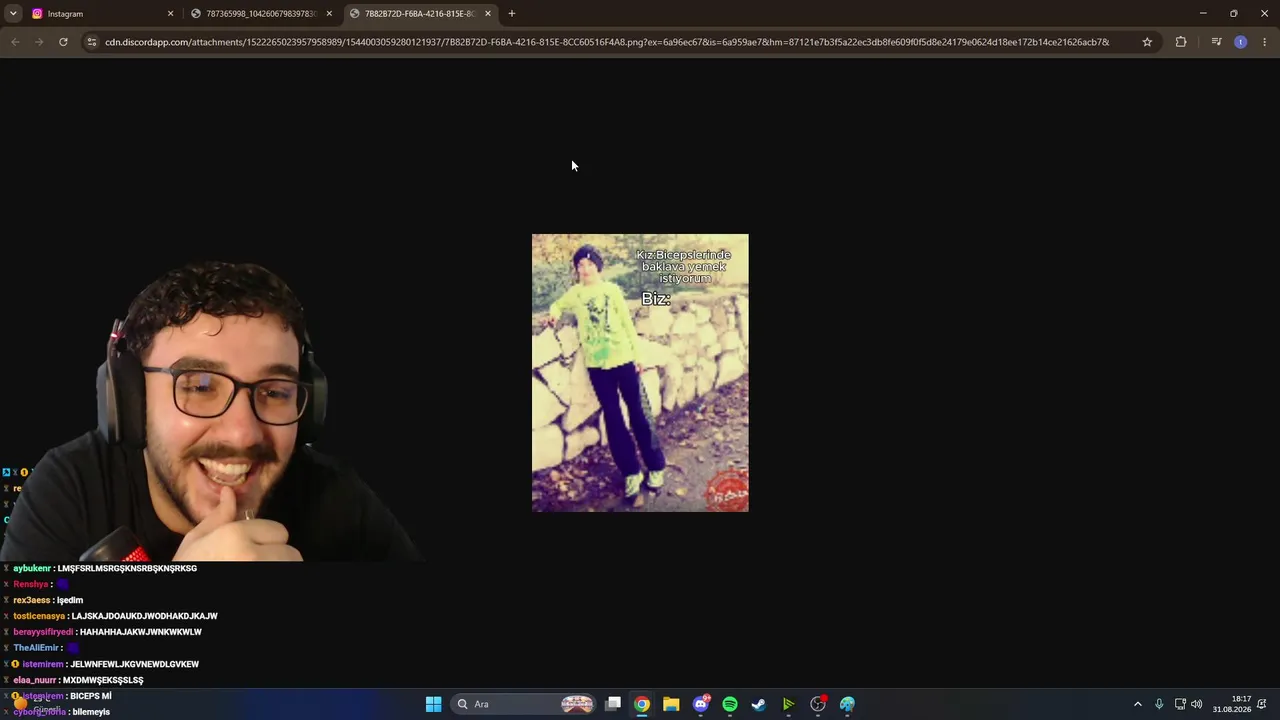
Task: Click the chat username elaa_nuurr
Action: (34, 680)
